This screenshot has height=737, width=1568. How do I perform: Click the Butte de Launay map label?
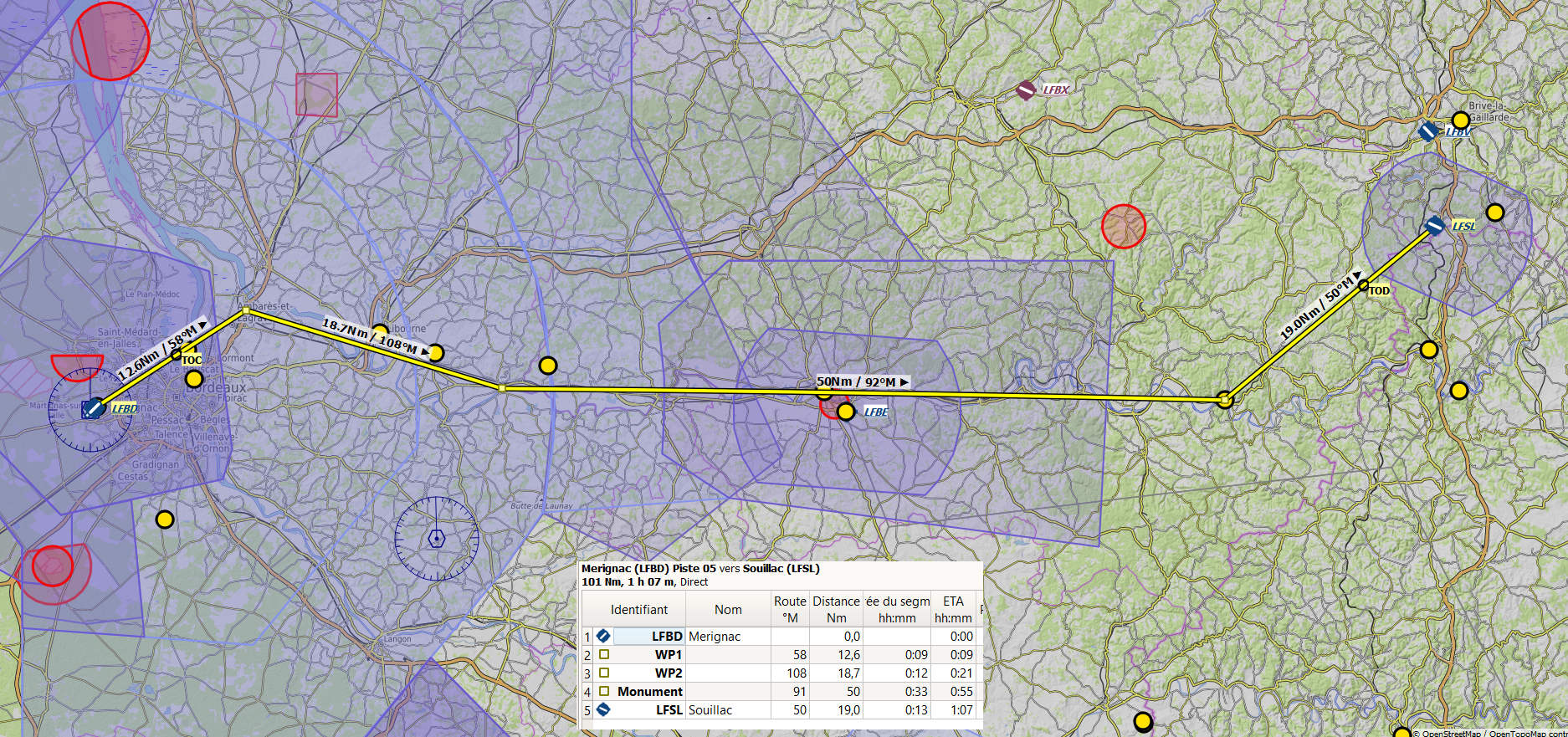[x=541, y=505]
